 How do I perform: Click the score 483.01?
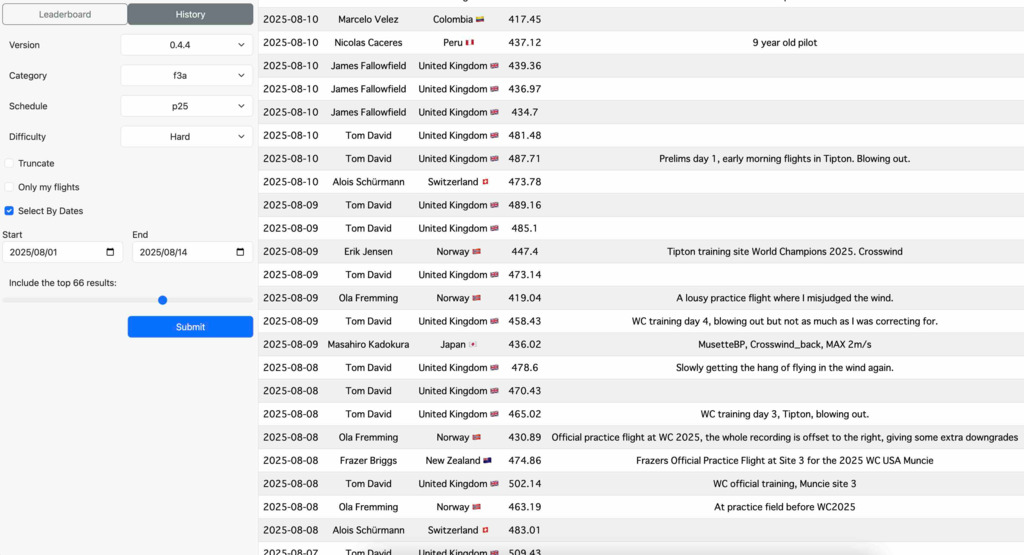(x=524, y=530)
